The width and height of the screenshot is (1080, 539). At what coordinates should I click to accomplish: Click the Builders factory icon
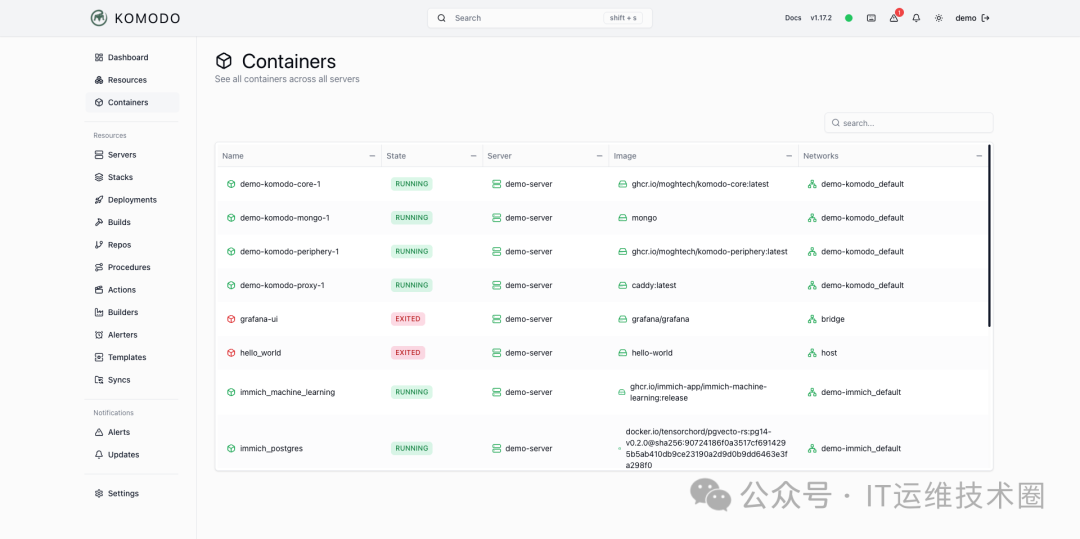pyautogui.click(x=99, y=313)
